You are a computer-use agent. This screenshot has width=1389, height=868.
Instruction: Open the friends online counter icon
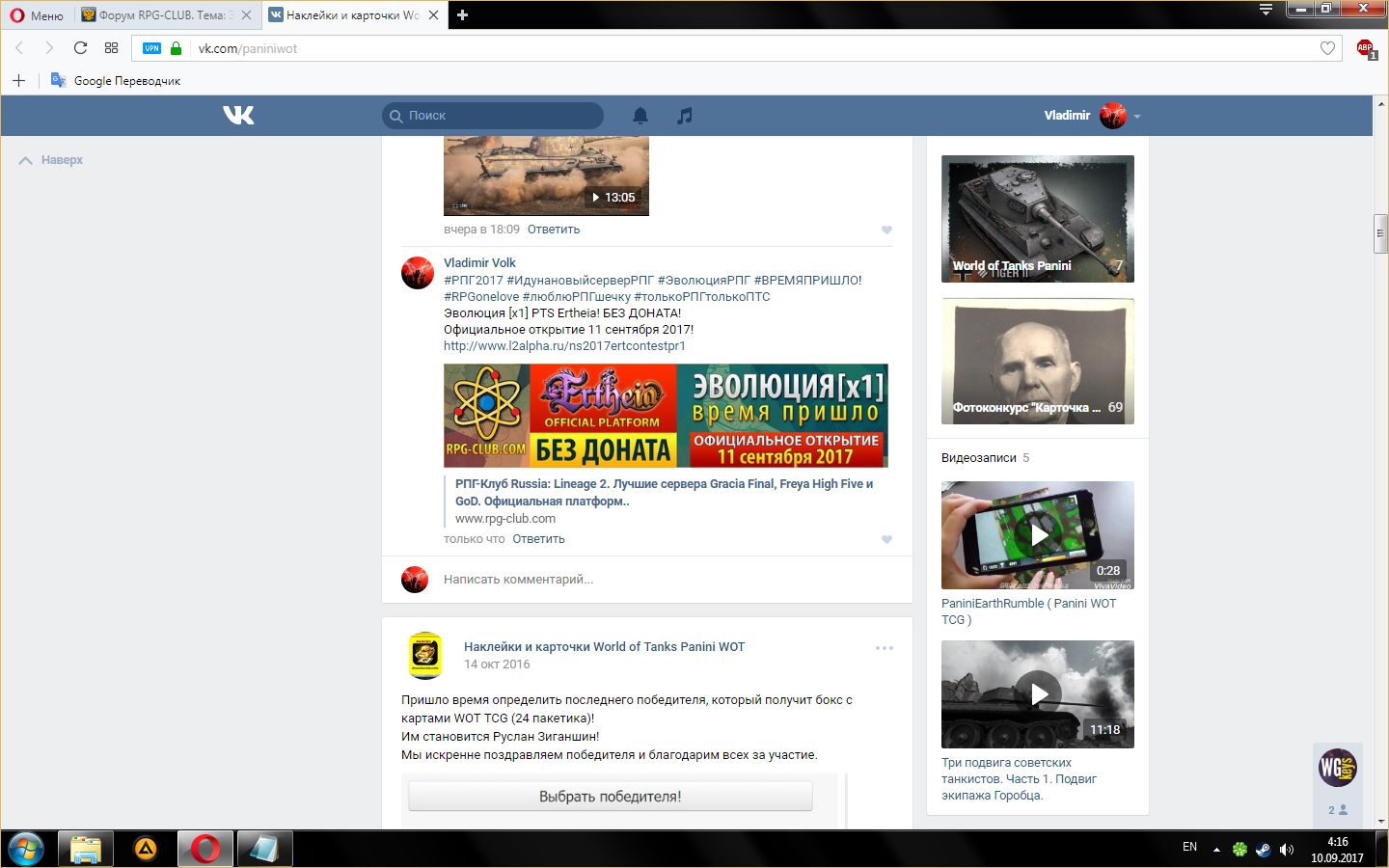click(1338, 810)
